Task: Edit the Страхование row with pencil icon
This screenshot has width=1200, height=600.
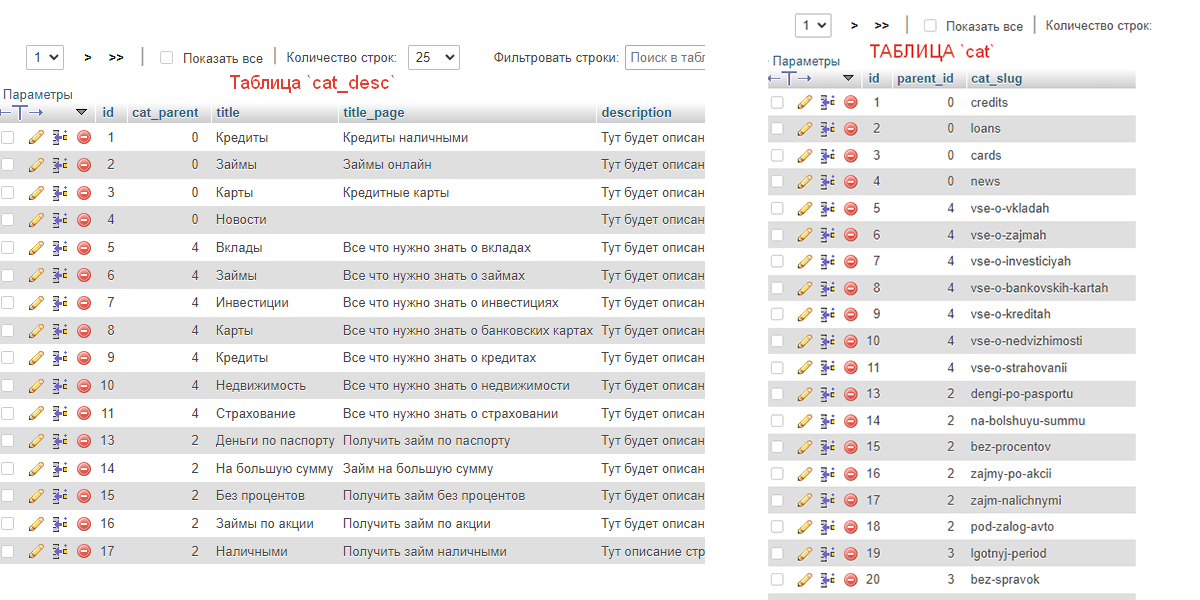Action: point(36,413)
